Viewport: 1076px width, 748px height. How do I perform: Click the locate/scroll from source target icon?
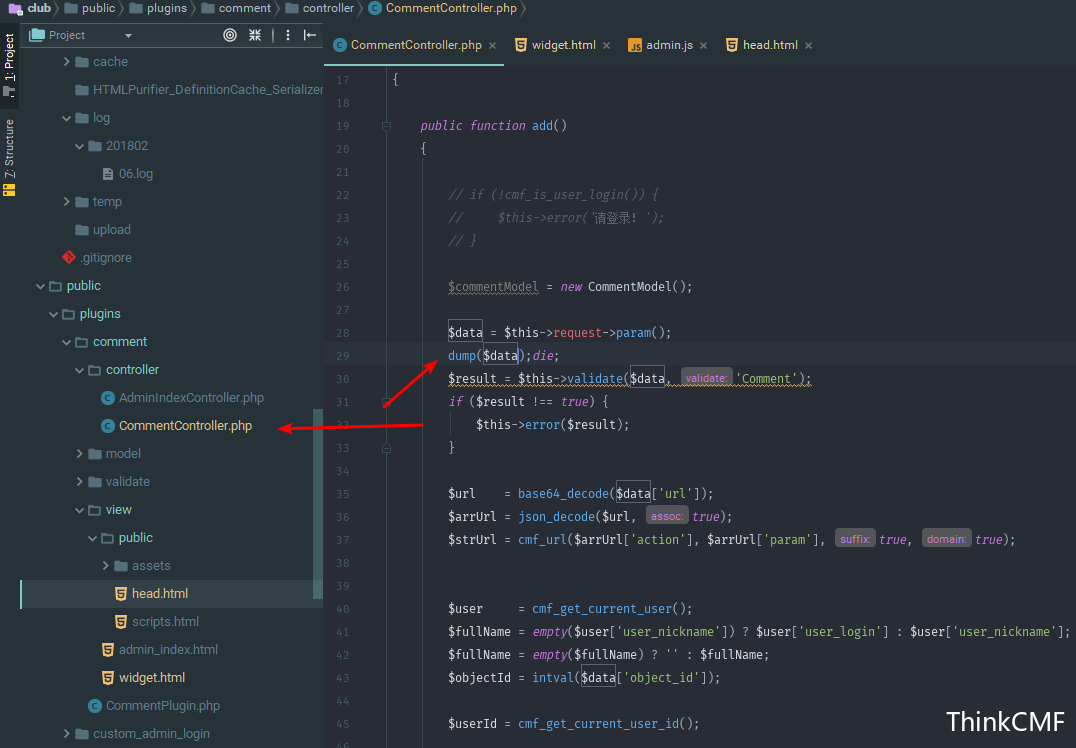point(230,35)
